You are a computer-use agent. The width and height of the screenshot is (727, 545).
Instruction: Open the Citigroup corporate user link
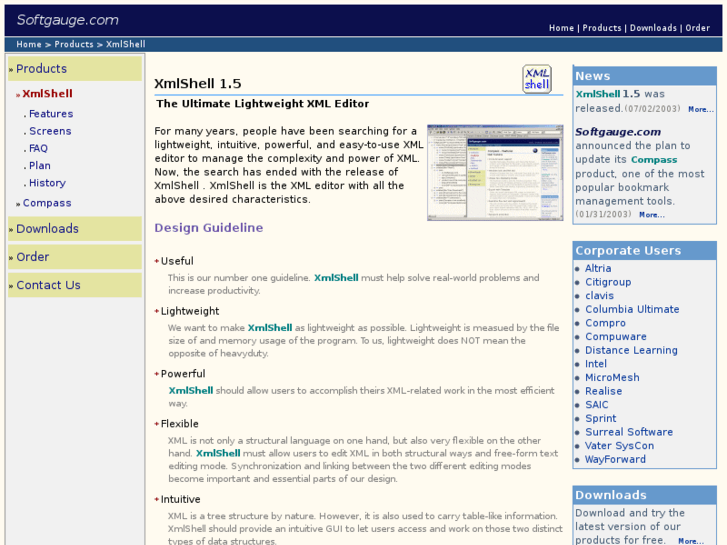(608, 282)
